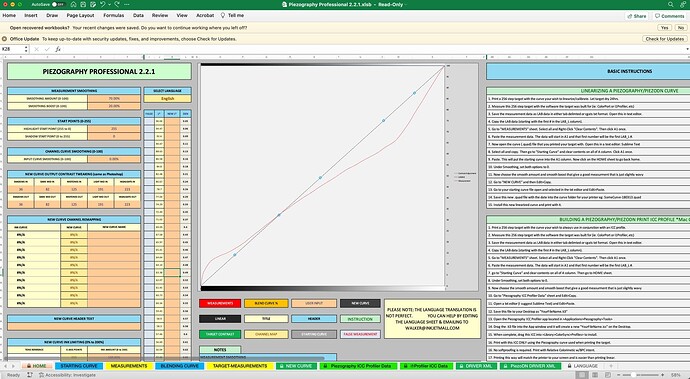Screen dimensions: 690x379
Task: Open the Review ribbon tab
Action: (x=160, y=15)
